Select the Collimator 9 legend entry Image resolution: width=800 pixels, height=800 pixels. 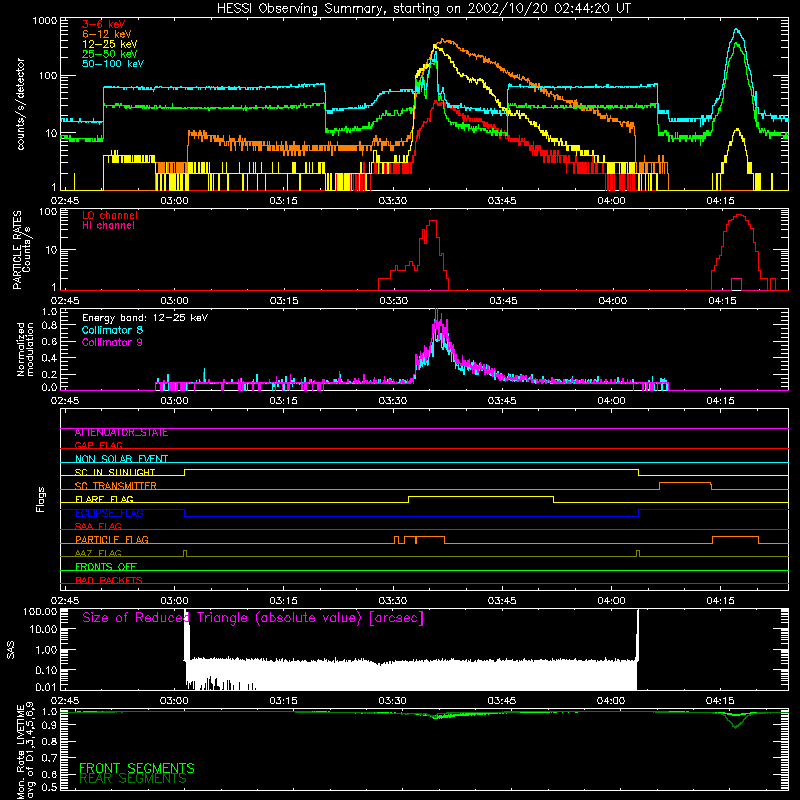tap(112, 342)
